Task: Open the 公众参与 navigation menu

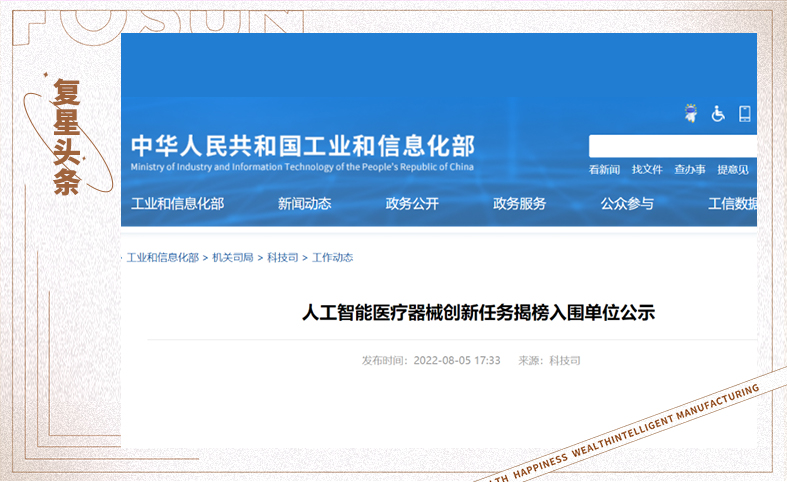Action: pyautogui.click(x=627, y=204)
